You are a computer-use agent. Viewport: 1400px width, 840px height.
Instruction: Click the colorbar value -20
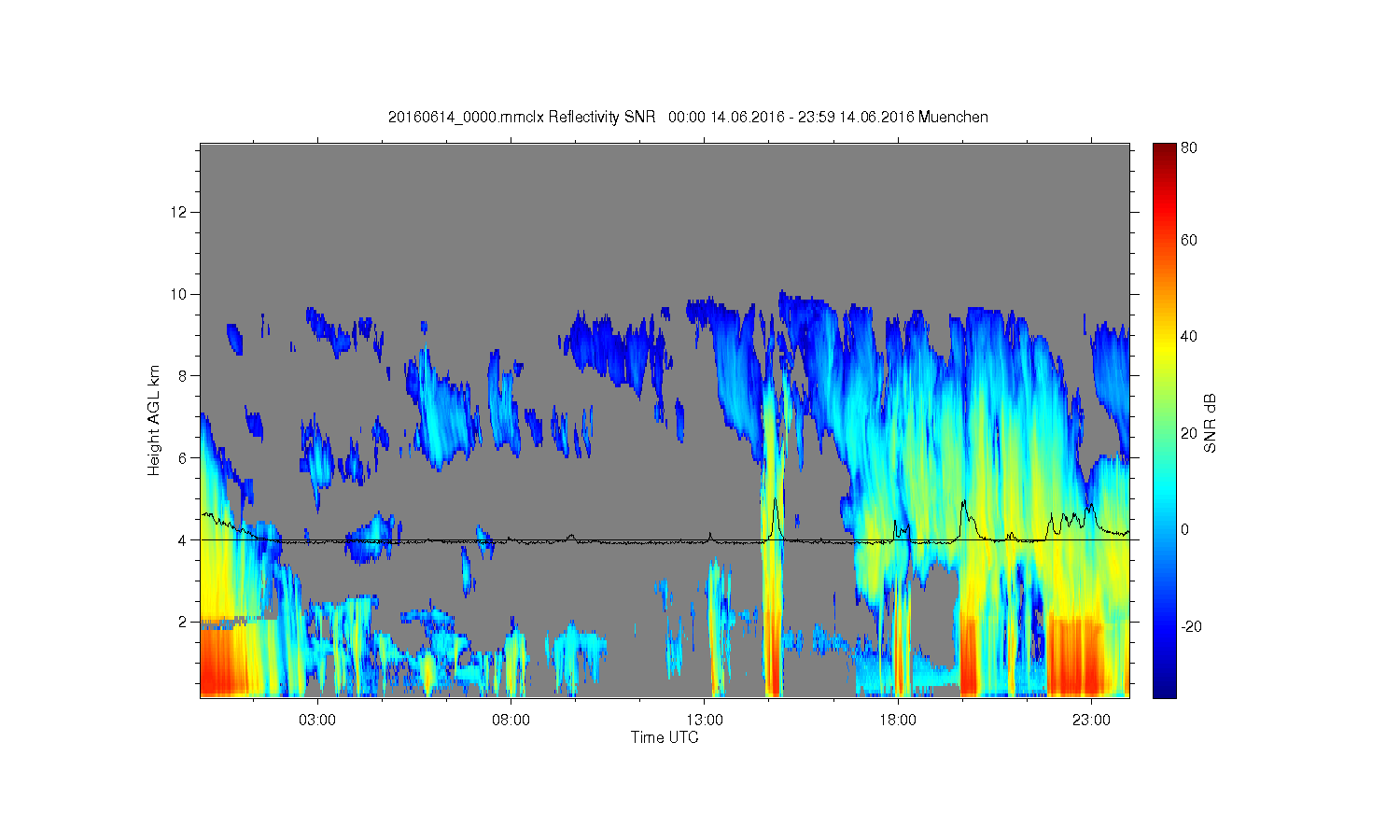pos(1191,626)
